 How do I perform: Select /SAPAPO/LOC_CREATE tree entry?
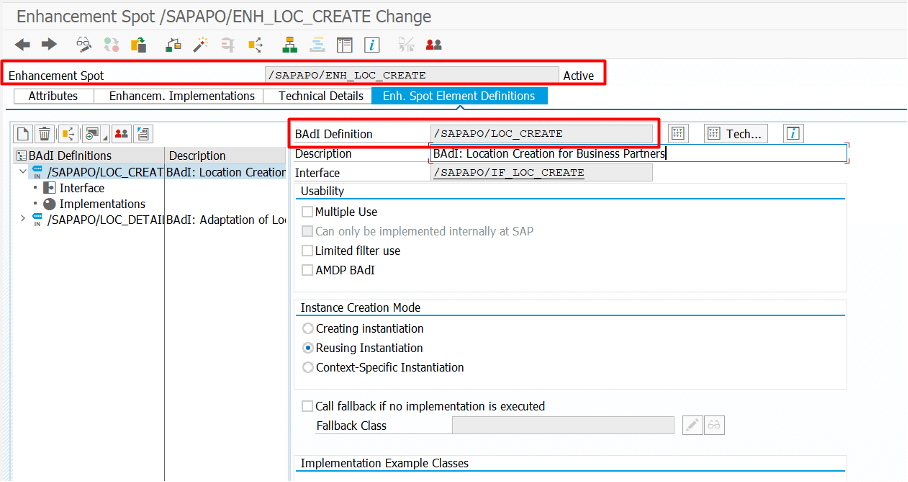(105, 172)
